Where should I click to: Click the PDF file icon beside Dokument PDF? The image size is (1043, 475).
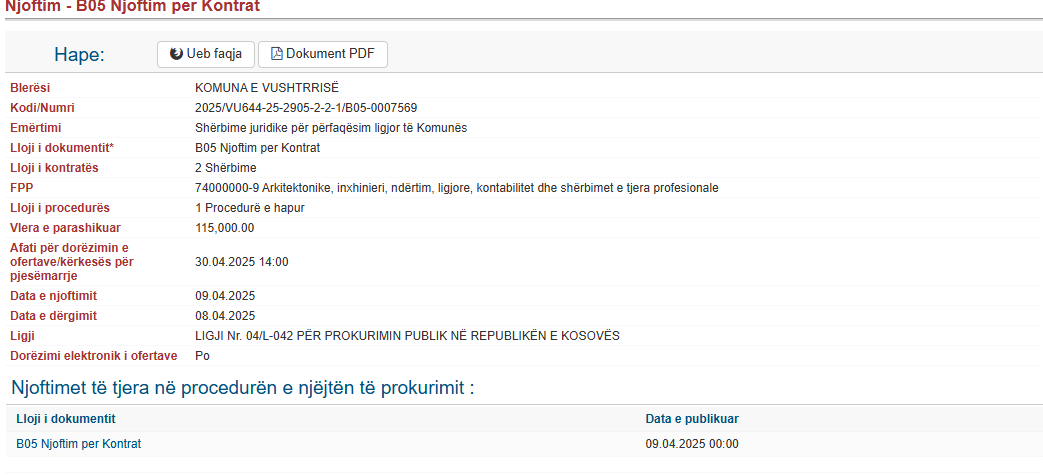pyautogui.click(x=277, y=54)
